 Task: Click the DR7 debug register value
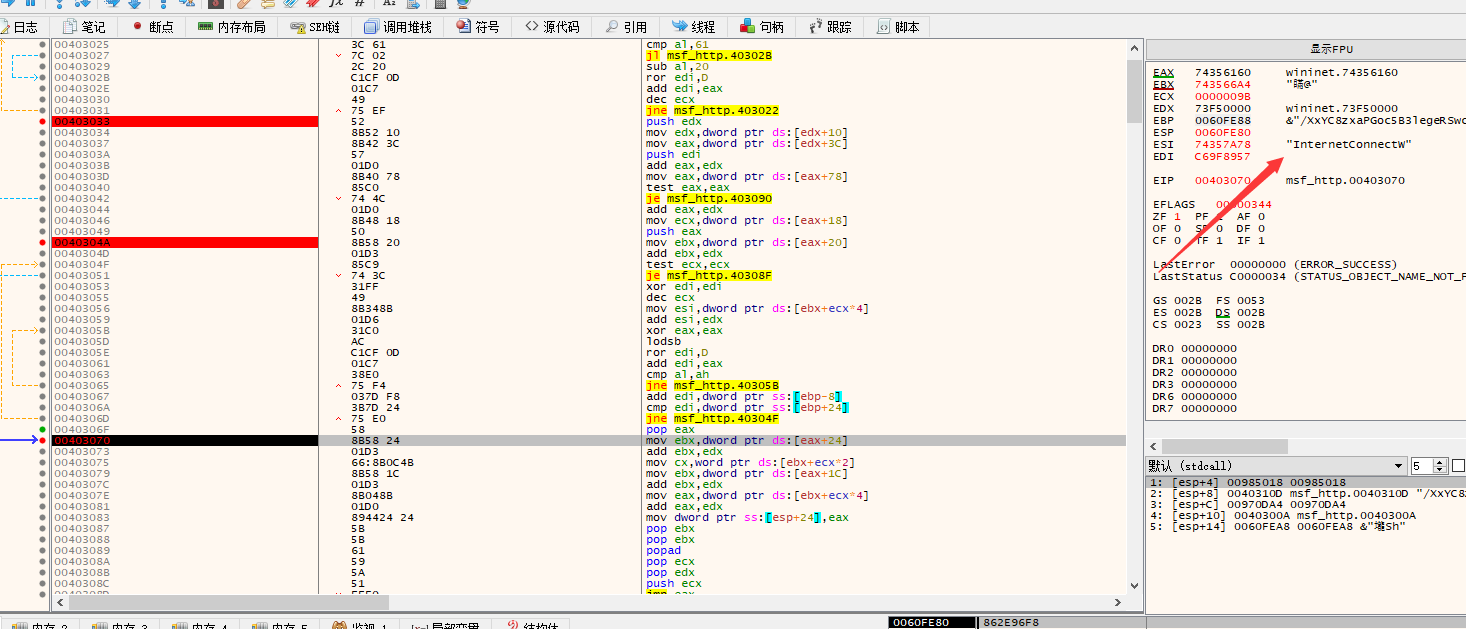[1208, 409]
